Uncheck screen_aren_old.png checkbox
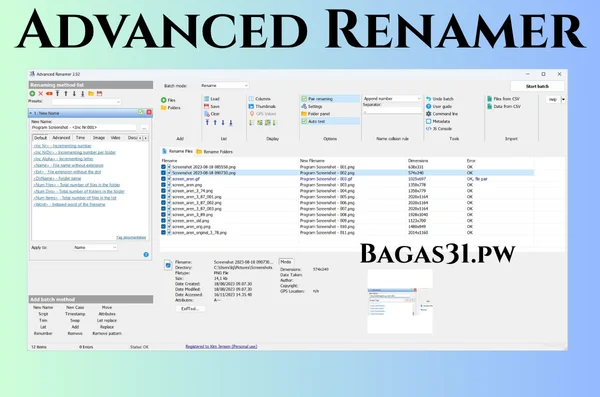The image size is (600, 397). click(x=164, y=221)
